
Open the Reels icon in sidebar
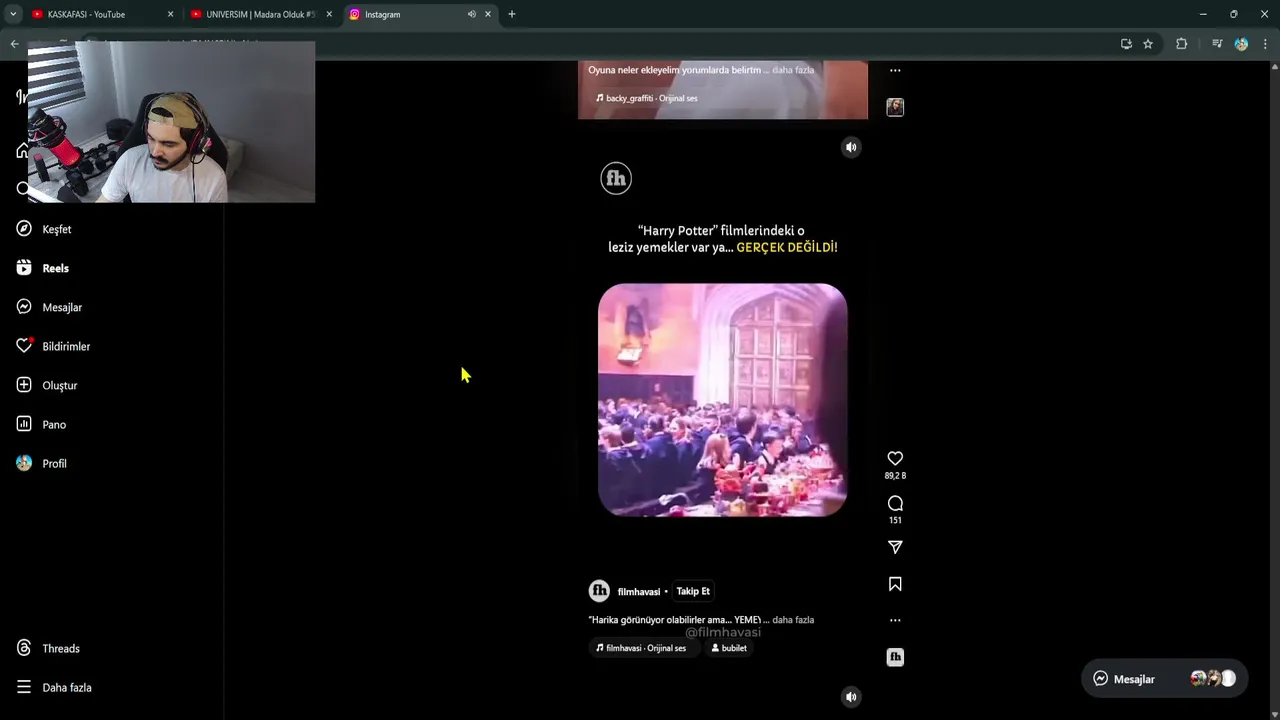(24, 268)
